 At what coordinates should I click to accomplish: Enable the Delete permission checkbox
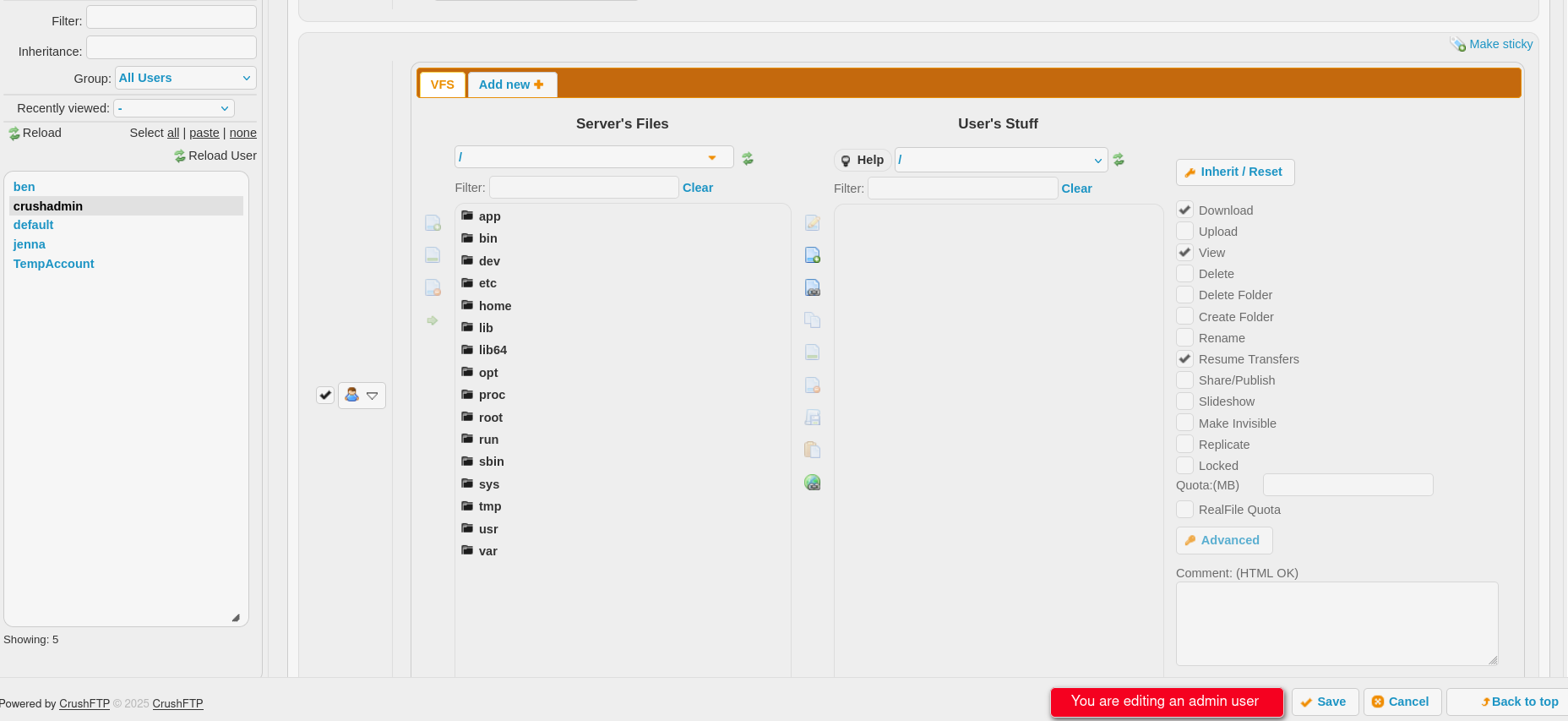pos(1185,273)
